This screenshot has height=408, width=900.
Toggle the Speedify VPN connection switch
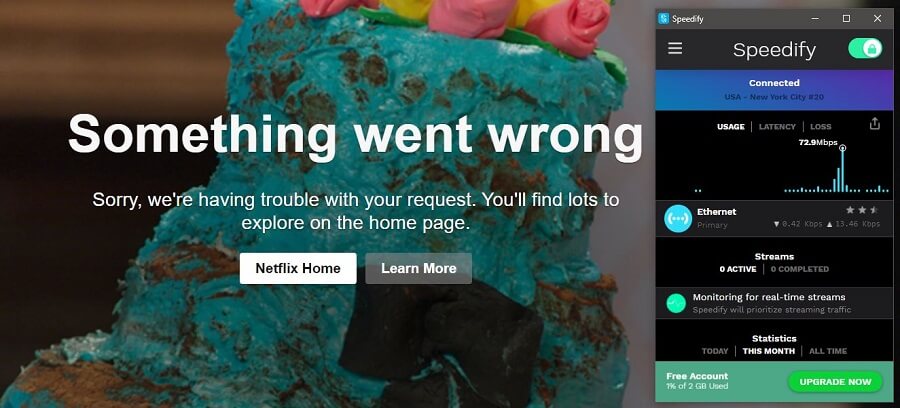[x=865, y=49]
